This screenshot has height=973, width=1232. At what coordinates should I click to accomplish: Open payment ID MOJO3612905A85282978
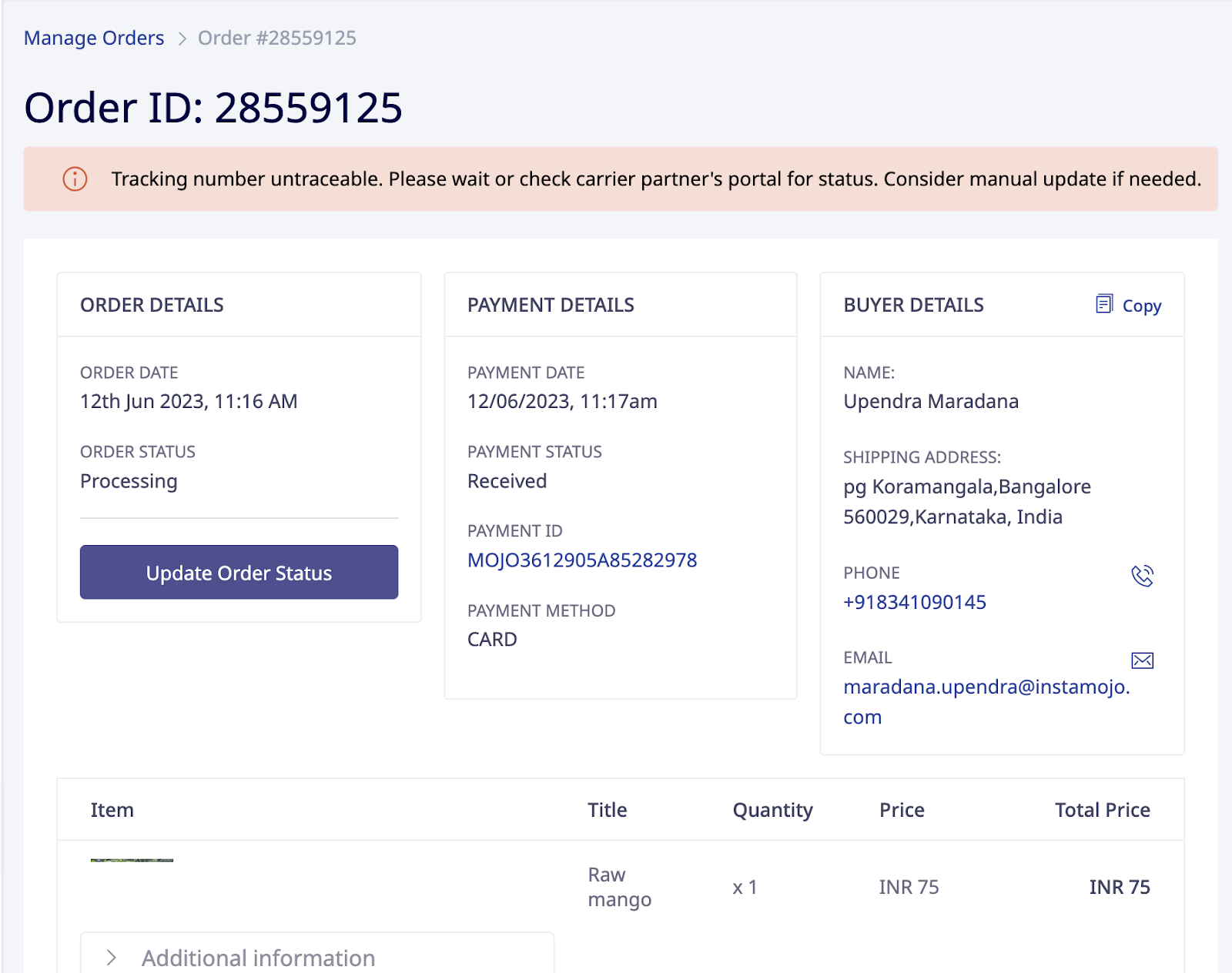pyautogui.click(x=582, y=560)
